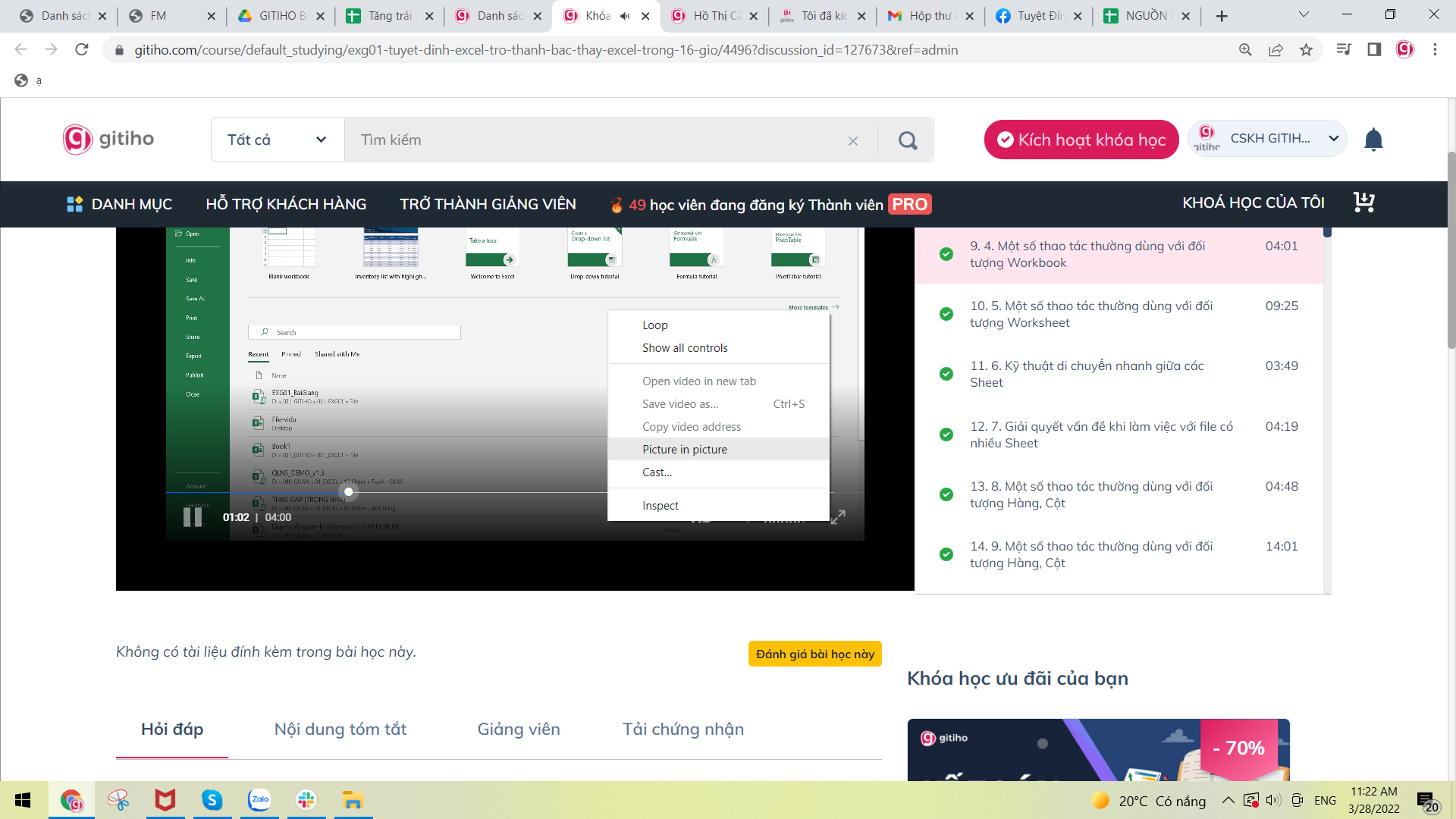
Task: Click the video fullscreen expand icon
Action: click(x=838, y=517)
